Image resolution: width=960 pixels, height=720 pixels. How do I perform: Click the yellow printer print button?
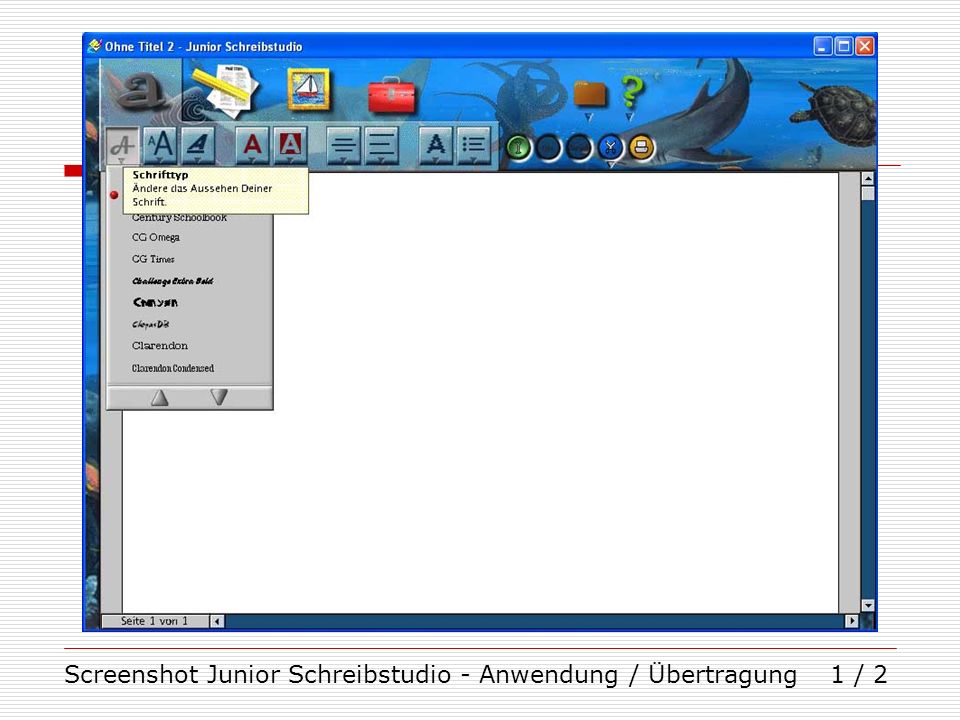[x=642, y=148]
